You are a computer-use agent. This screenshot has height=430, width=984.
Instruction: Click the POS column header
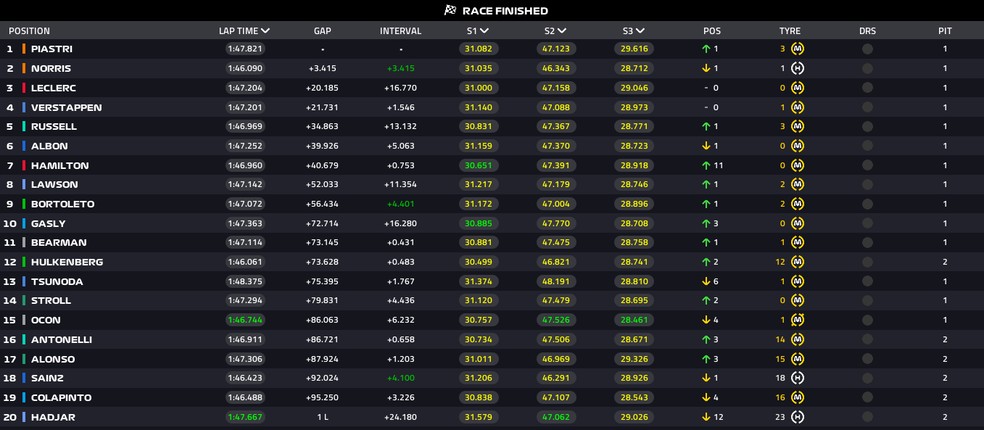(x=712, y=31)
